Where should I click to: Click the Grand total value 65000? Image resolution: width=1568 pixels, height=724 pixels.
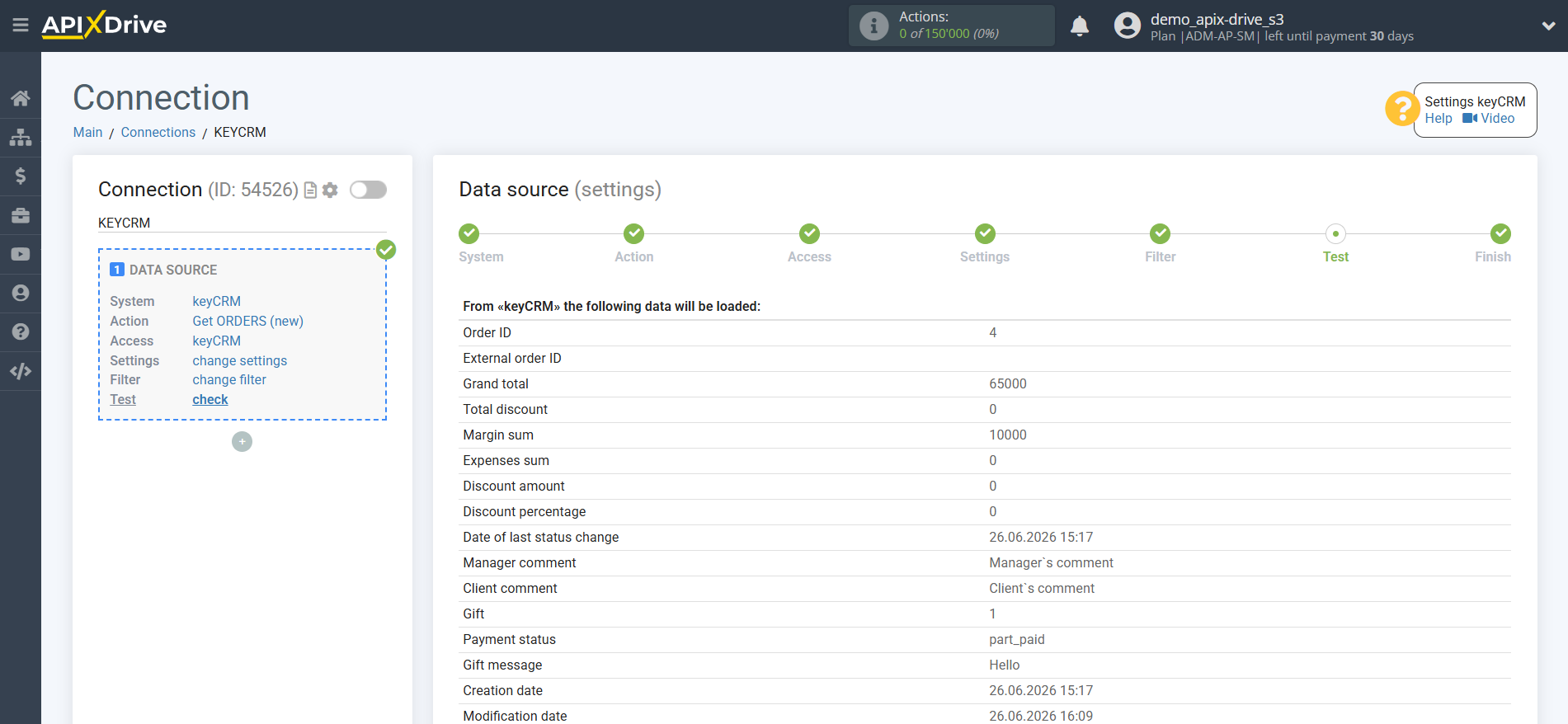coord(1008,384)
